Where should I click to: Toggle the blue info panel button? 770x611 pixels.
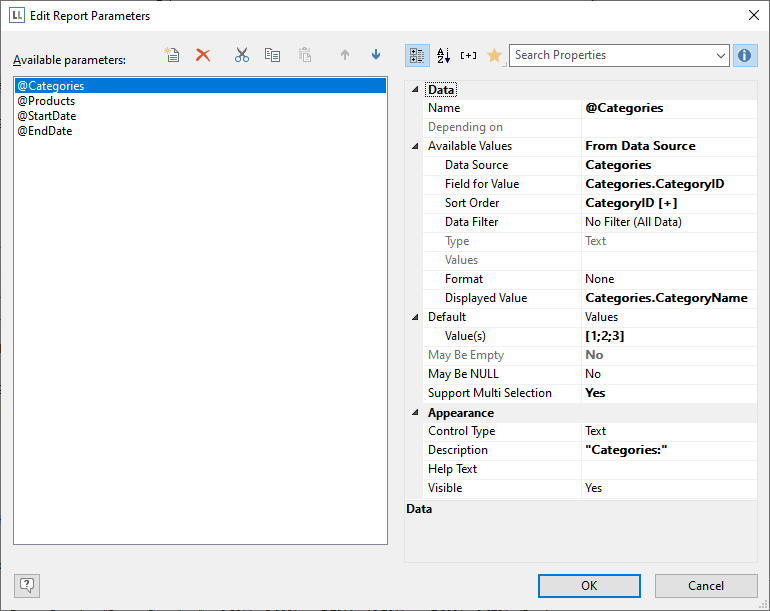(x=744, y=56)
